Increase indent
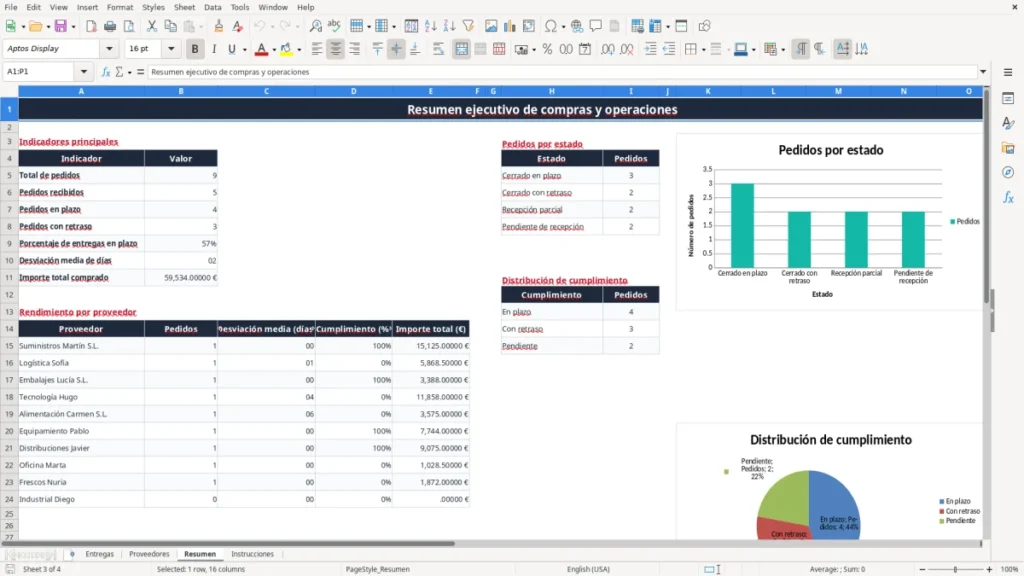The image size is (1024, 576). 650,49
